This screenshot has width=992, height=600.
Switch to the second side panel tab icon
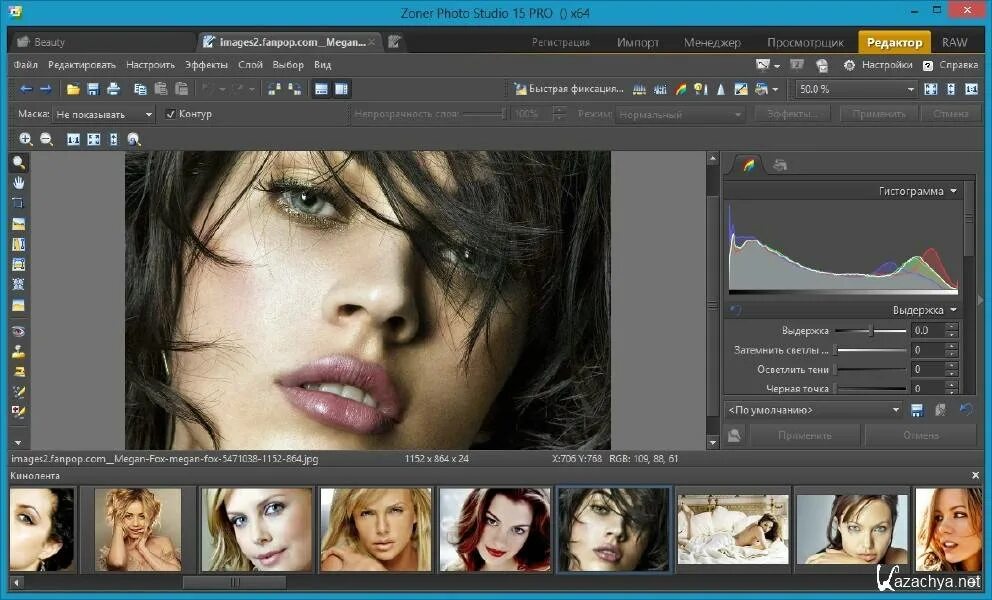click(x=779, y=165)
